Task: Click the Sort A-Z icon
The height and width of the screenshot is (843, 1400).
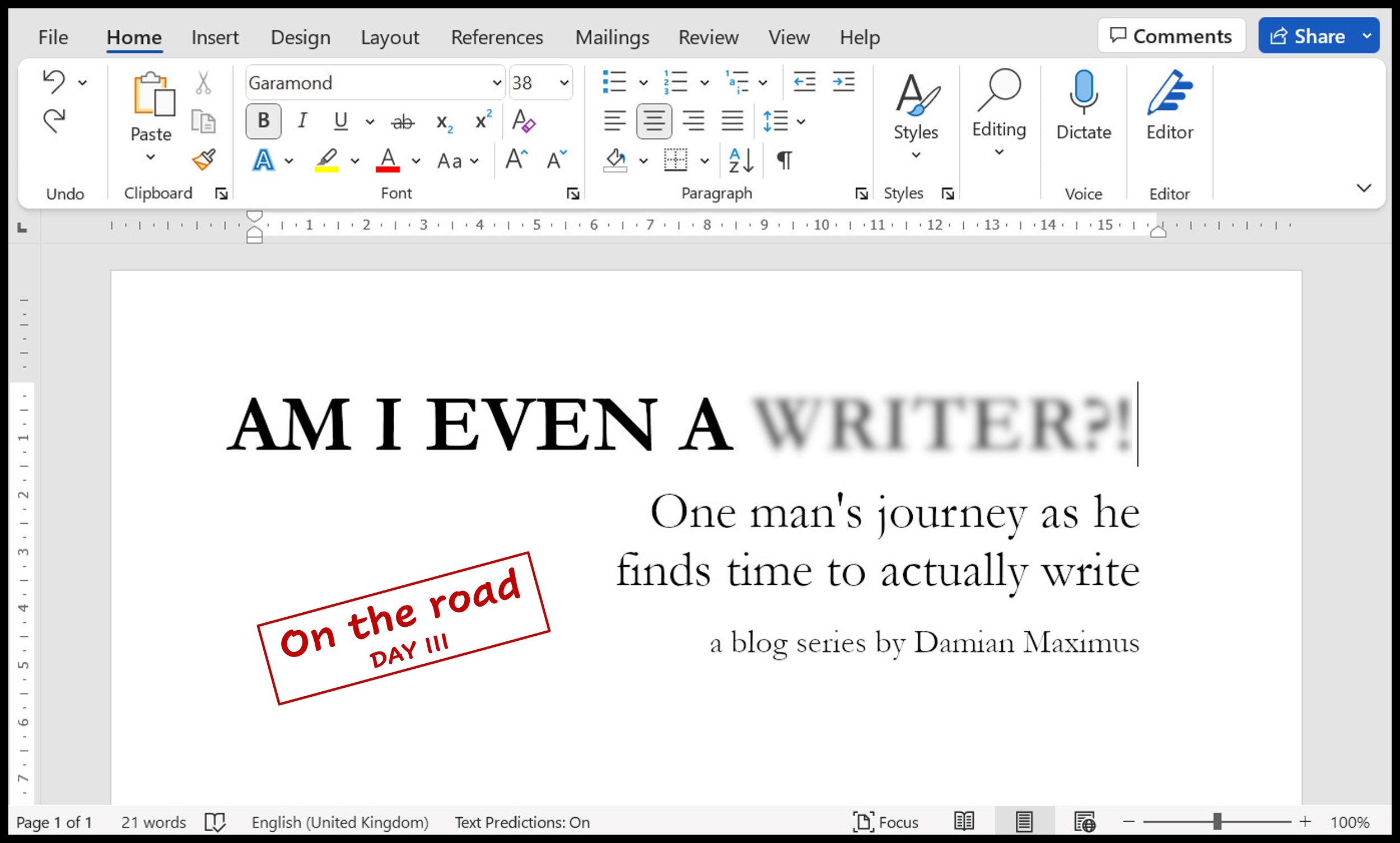Action: tap(741, 160)
